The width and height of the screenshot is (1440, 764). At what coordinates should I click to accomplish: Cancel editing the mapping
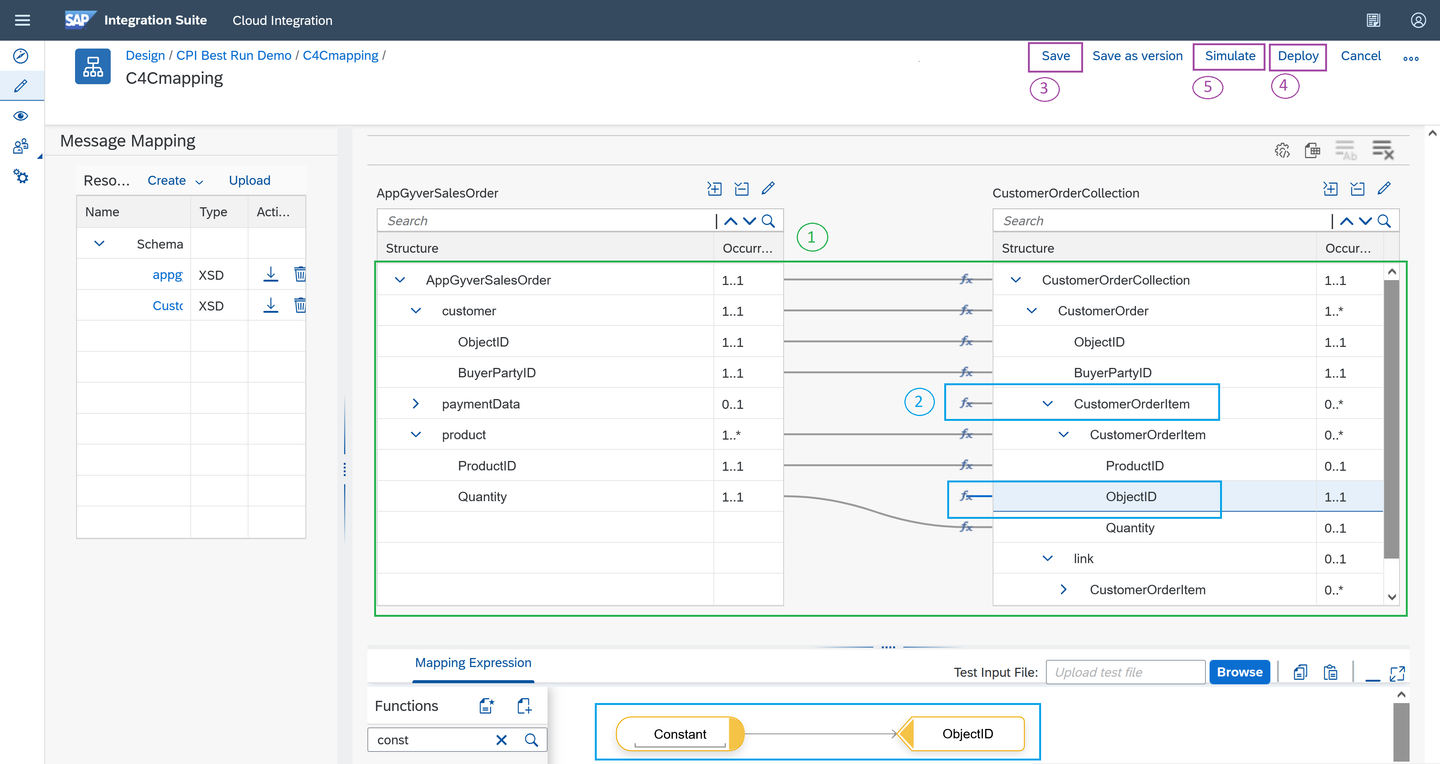tap(1361, 56)
